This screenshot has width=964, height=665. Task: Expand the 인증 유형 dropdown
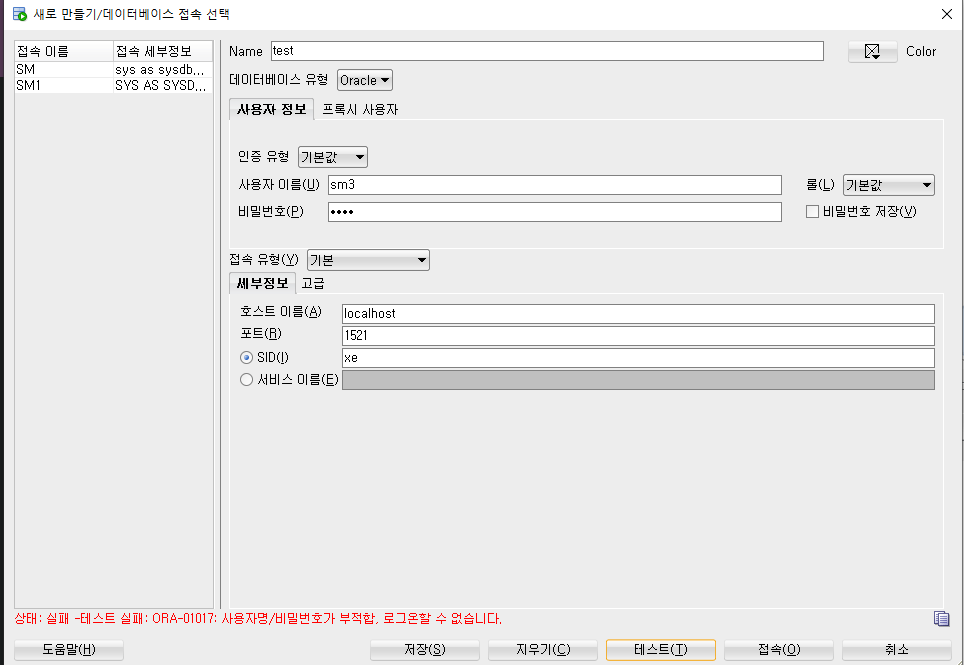tap(333, 157)
